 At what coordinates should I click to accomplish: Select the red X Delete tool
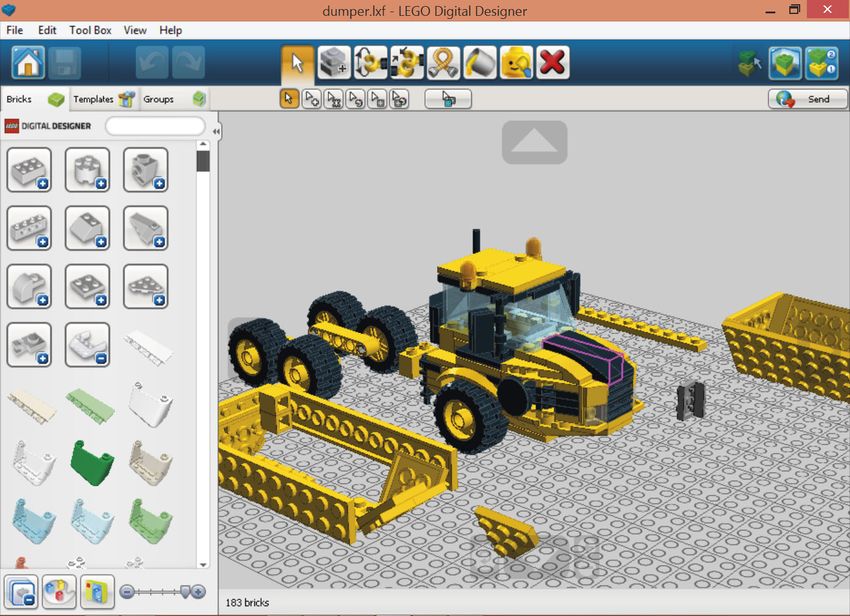pos(552,62)
